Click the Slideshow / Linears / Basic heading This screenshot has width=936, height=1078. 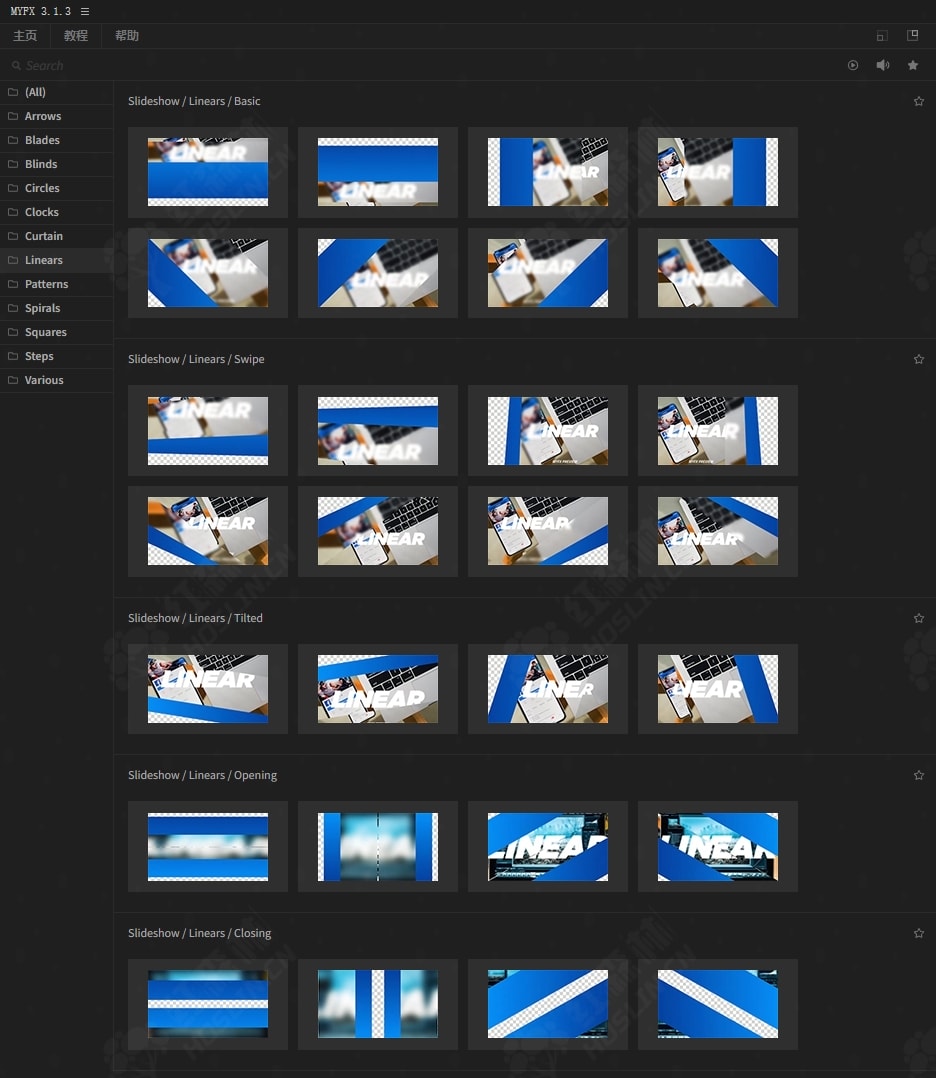pos(194,101)
